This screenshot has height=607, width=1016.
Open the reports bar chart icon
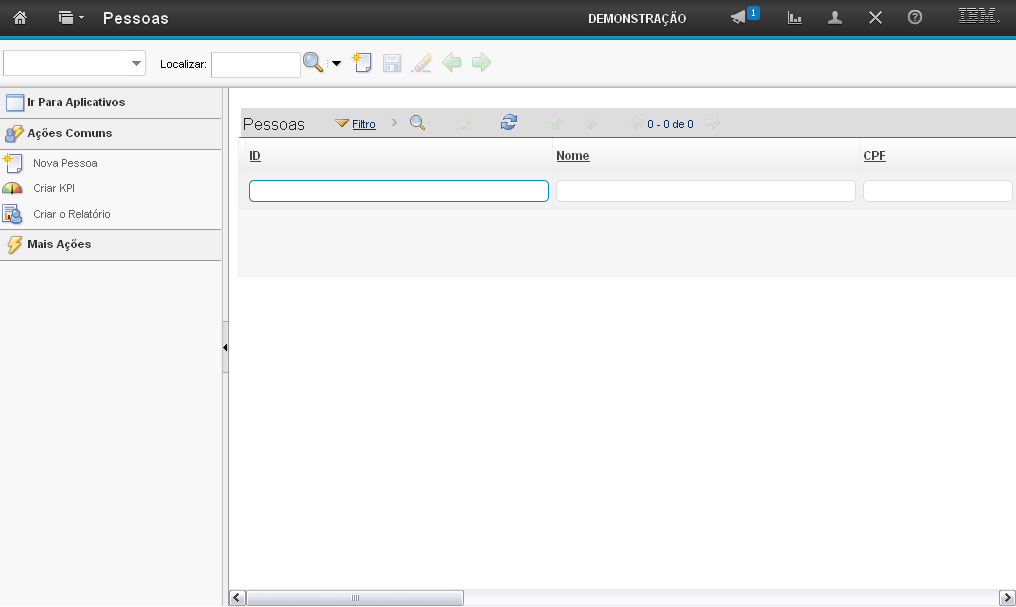tap(795, 18)
